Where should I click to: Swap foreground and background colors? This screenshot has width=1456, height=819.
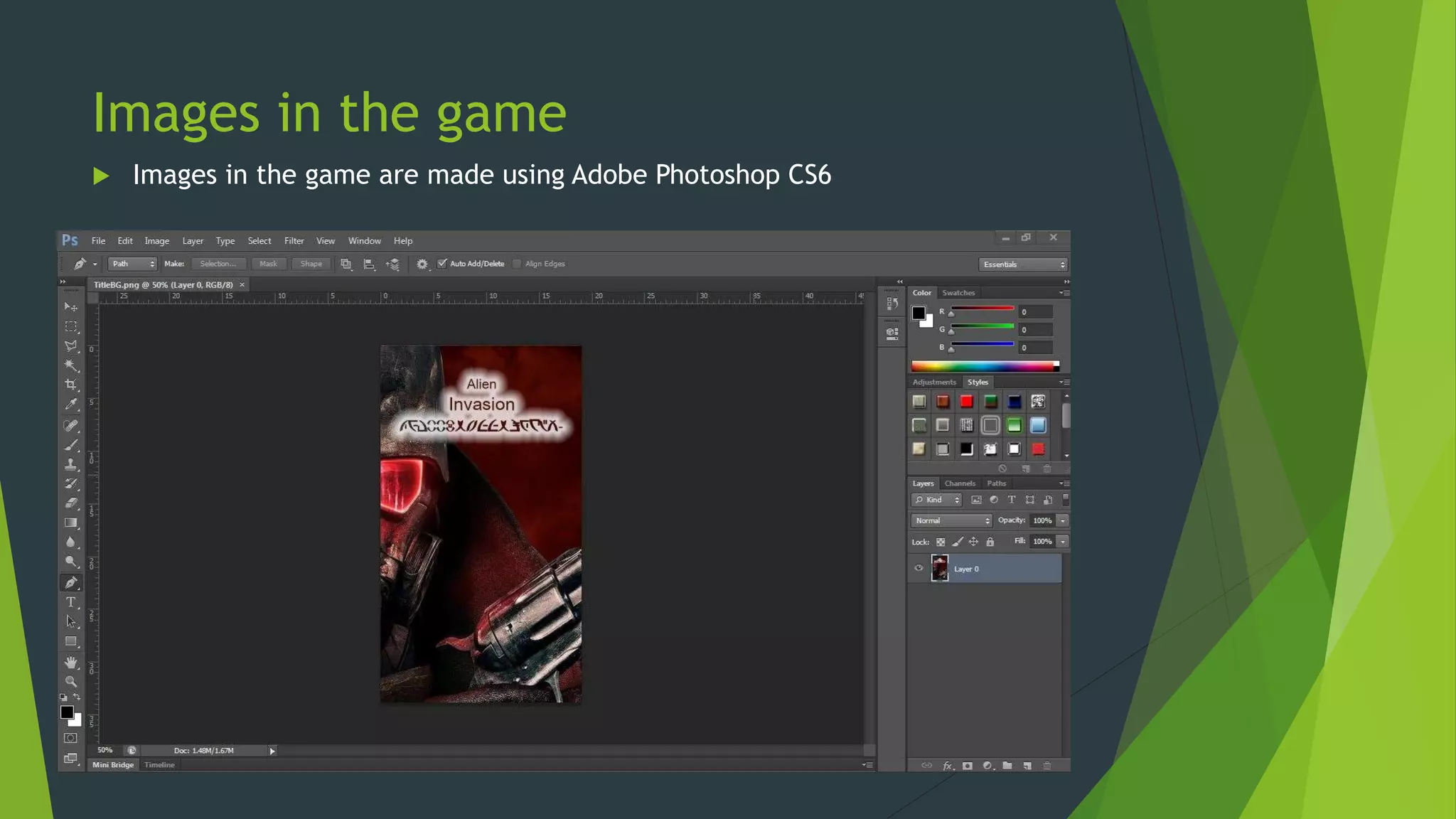click(x=77, y=697)
